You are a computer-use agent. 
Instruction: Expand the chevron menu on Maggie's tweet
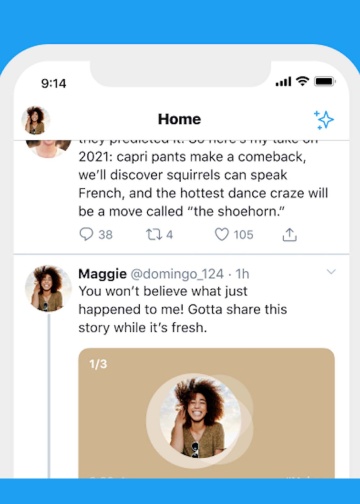pyautogui.click(x=331, y=272)
